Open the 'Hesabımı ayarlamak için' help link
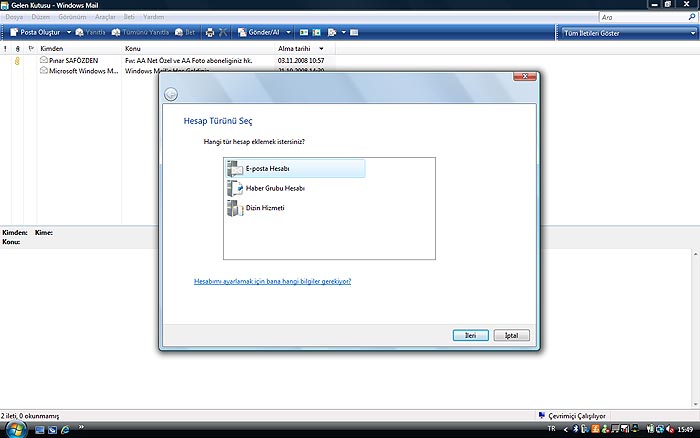This screenshot has height=438, width=700. tap(272, 281)
